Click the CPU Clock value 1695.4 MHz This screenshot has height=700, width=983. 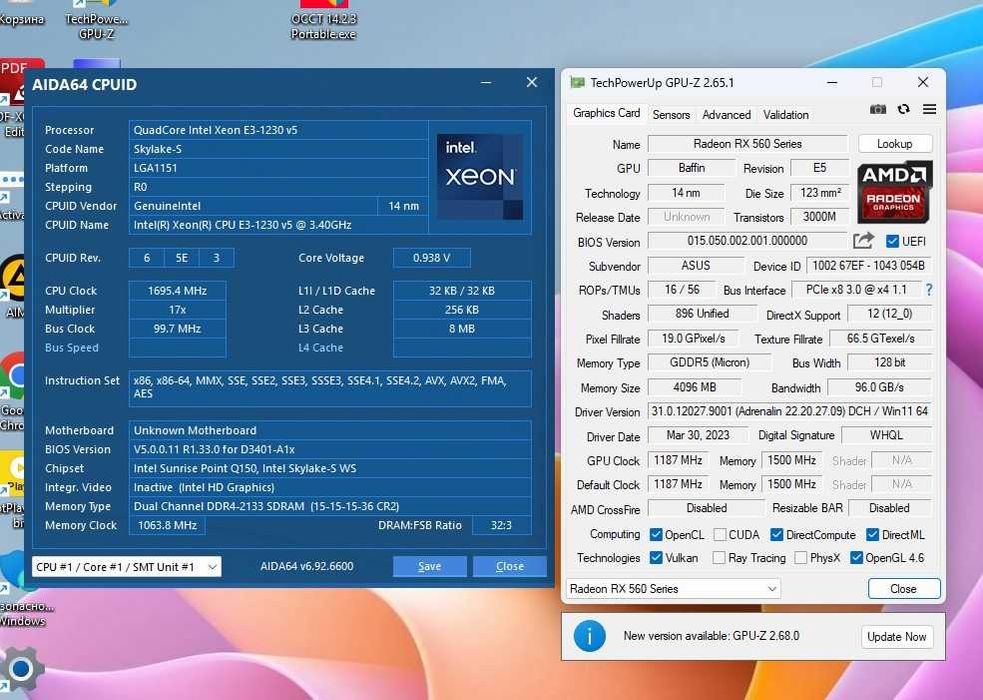click(177, 291)
